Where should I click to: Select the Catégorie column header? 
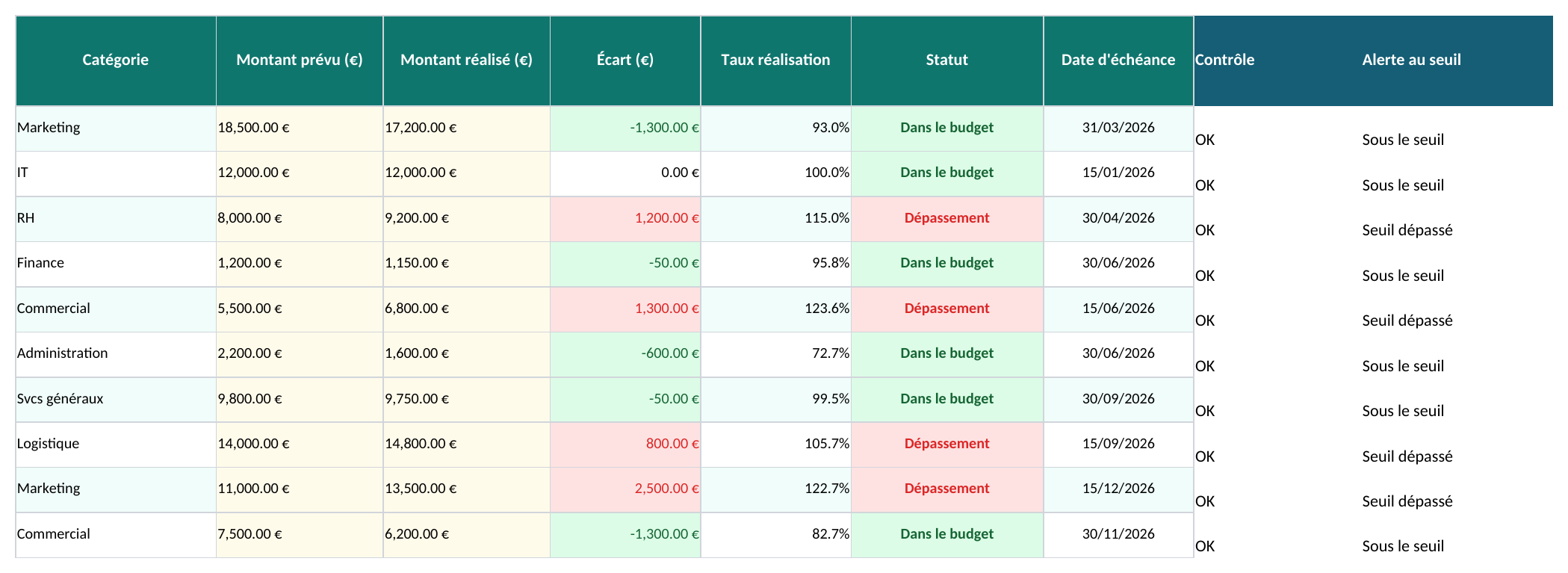[x=116, y=61]
